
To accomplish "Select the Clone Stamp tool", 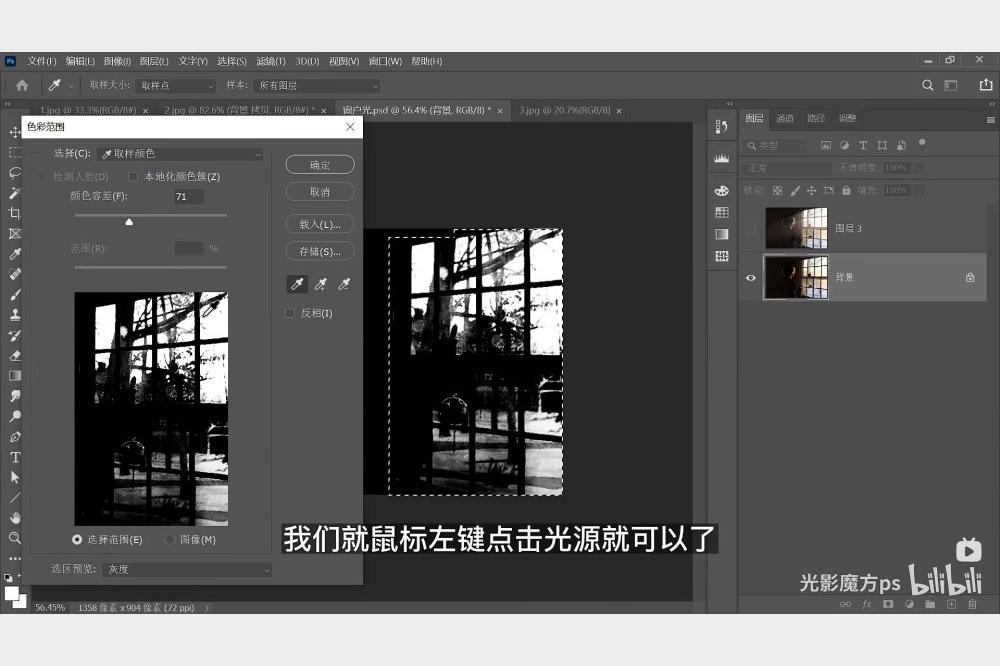I will [x=15, y=315].
